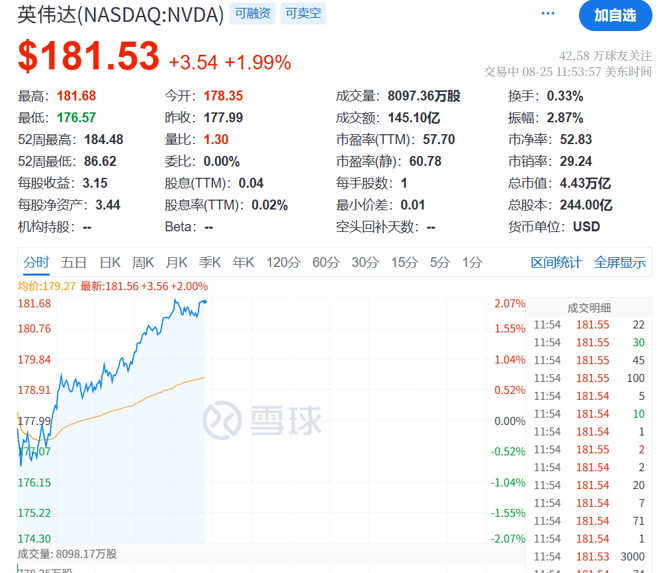
Task: Click the 总股本 value 244.00亿
Action: pyautogui.click(x=586, y=205)
